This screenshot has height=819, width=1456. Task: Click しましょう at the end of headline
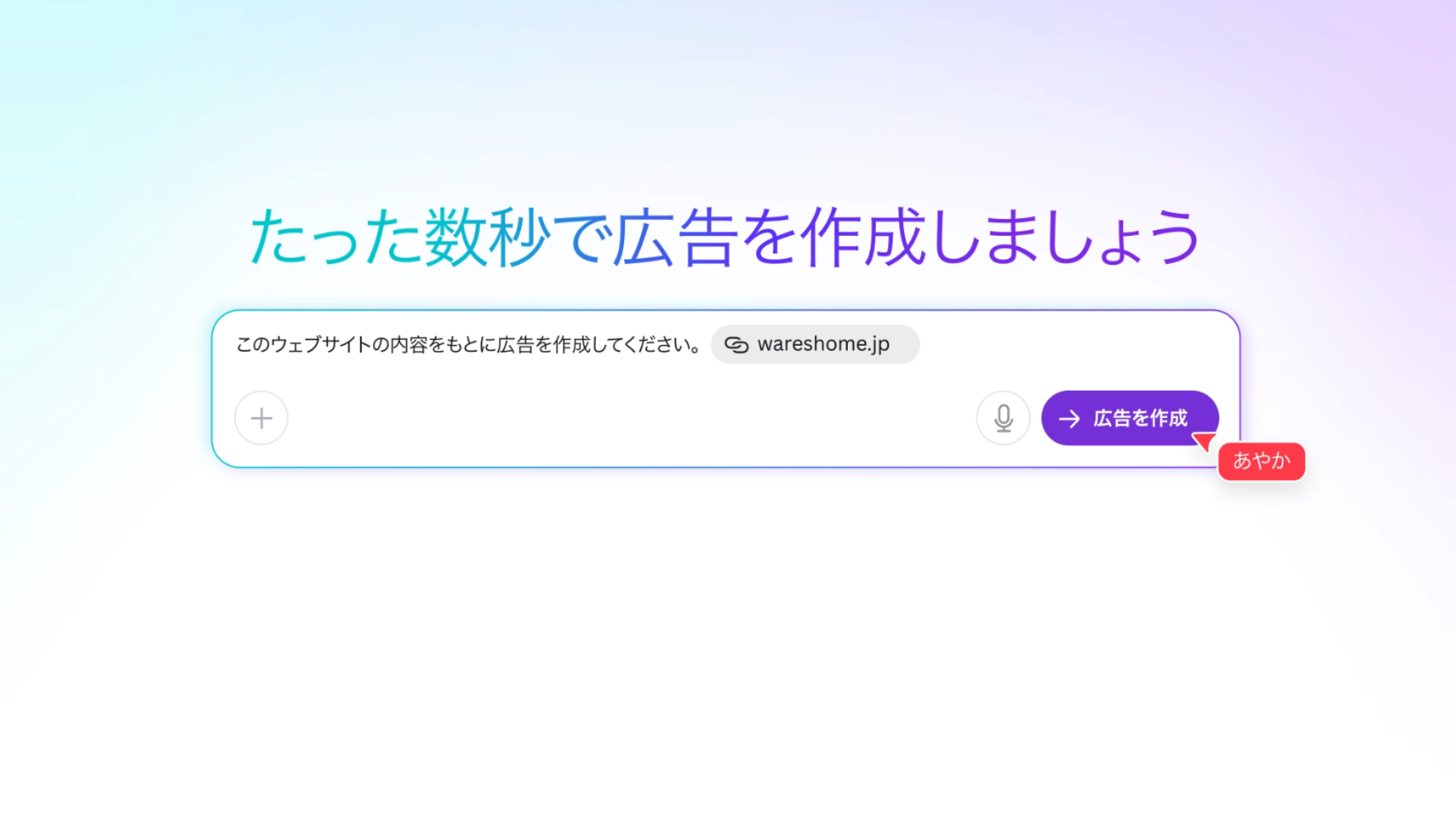click(1065, 237)
